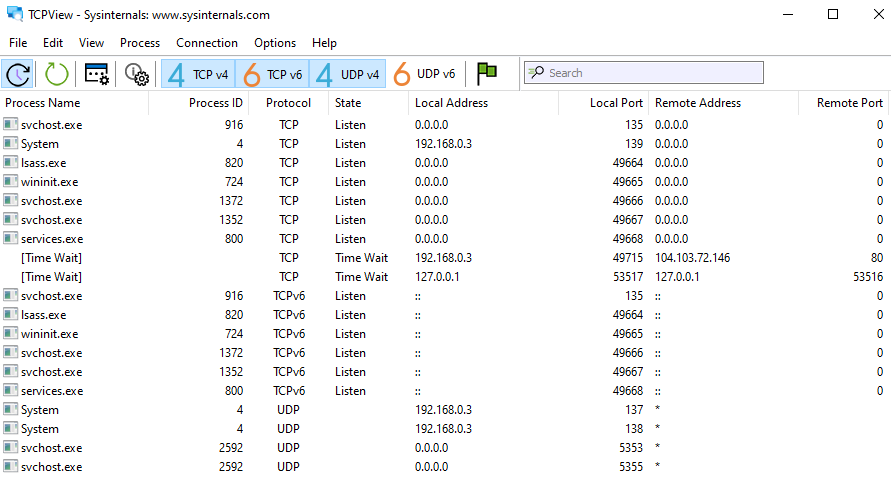Click remote address 104.103.72.146
This screenshot has height=477, width=891.
tap(692, 258)
